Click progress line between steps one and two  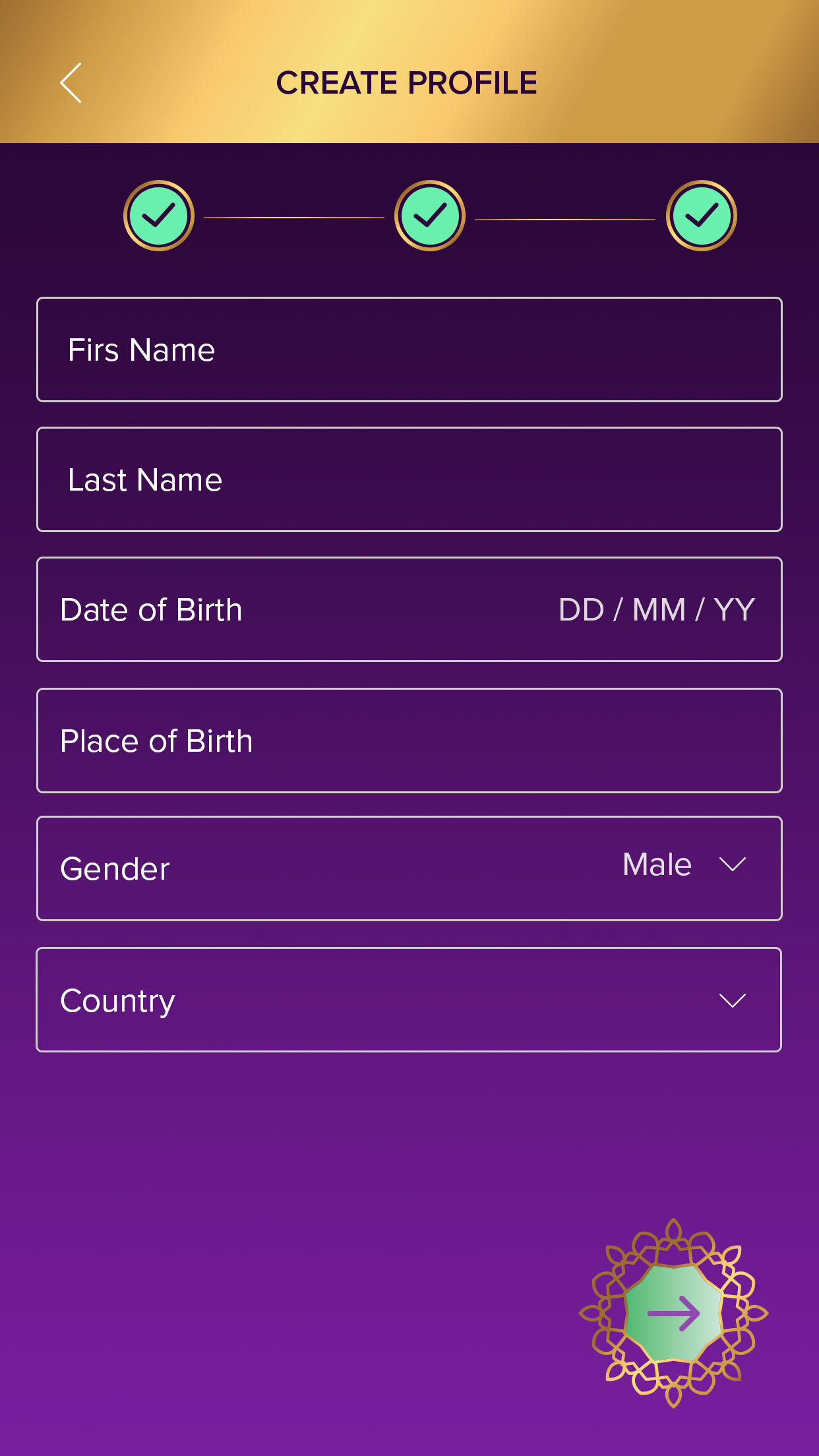[294, 217]
